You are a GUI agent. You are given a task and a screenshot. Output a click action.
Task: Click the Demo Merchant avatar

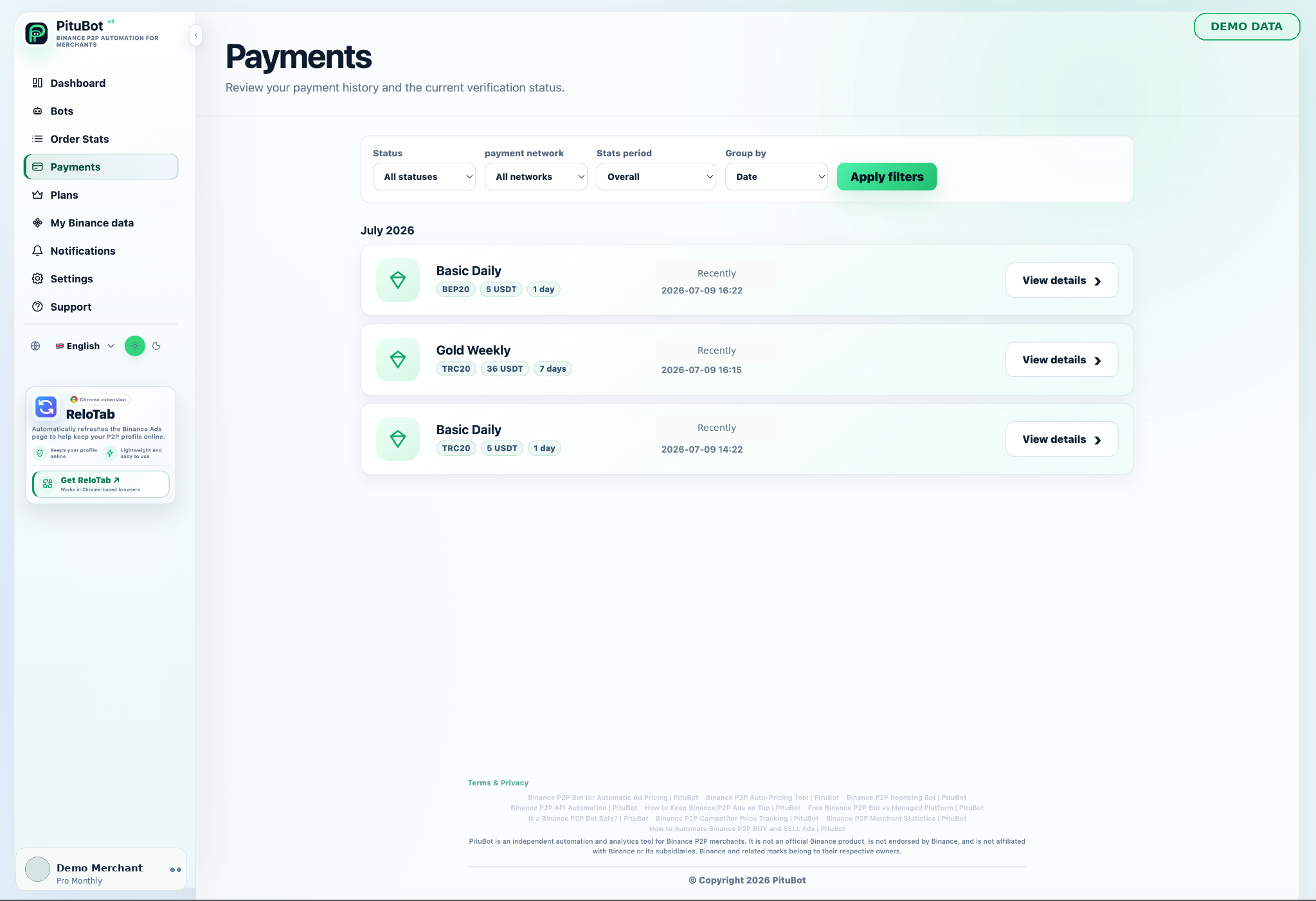(x=37, y=869)
